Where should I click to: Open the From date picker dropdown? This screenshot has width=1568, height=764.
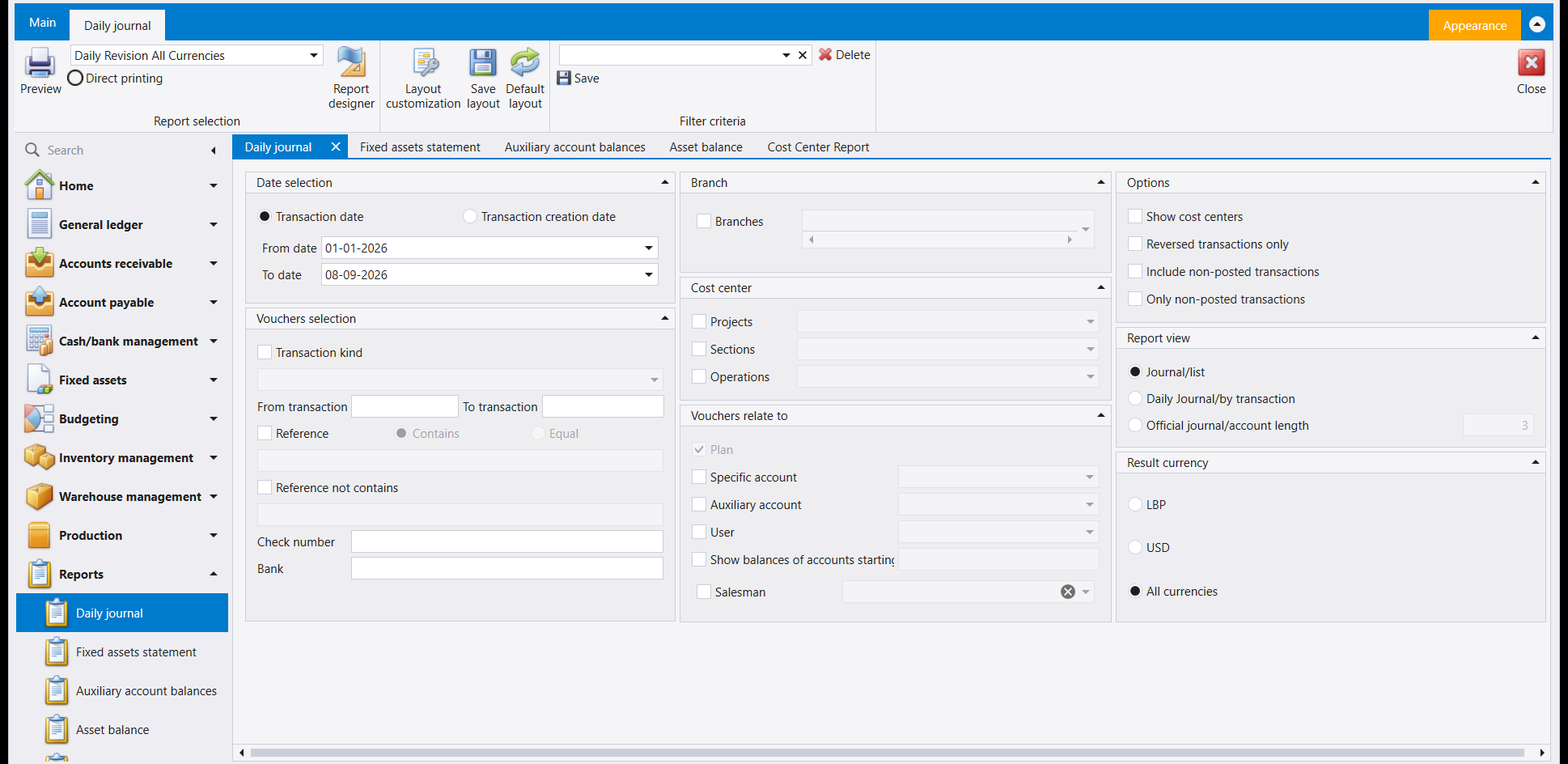(x=649, y=248)
